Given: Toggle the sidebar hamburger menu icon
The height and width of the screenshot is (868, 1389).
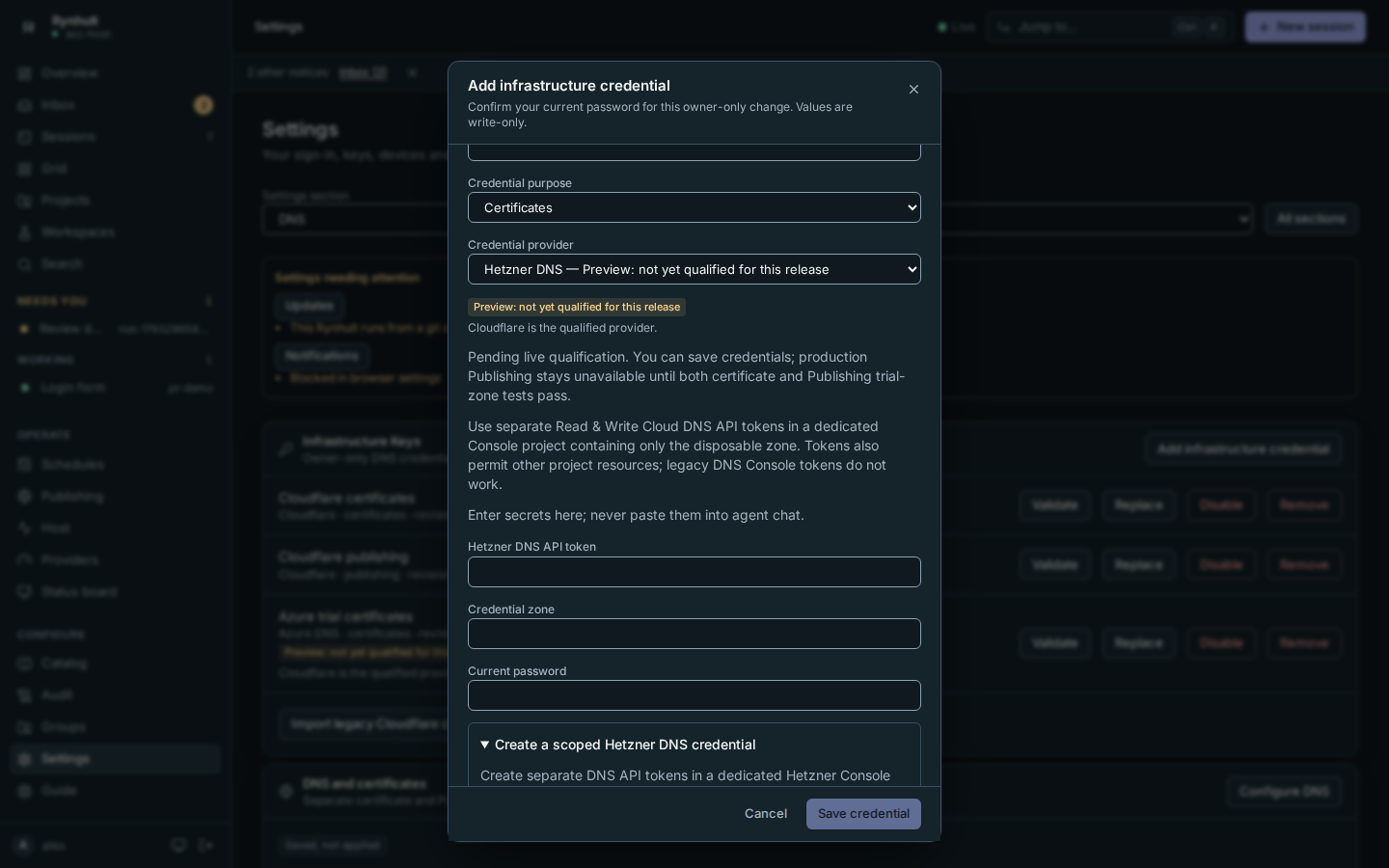Looking at the screenshot, I should pyautogui.click(x=28, y=27).
